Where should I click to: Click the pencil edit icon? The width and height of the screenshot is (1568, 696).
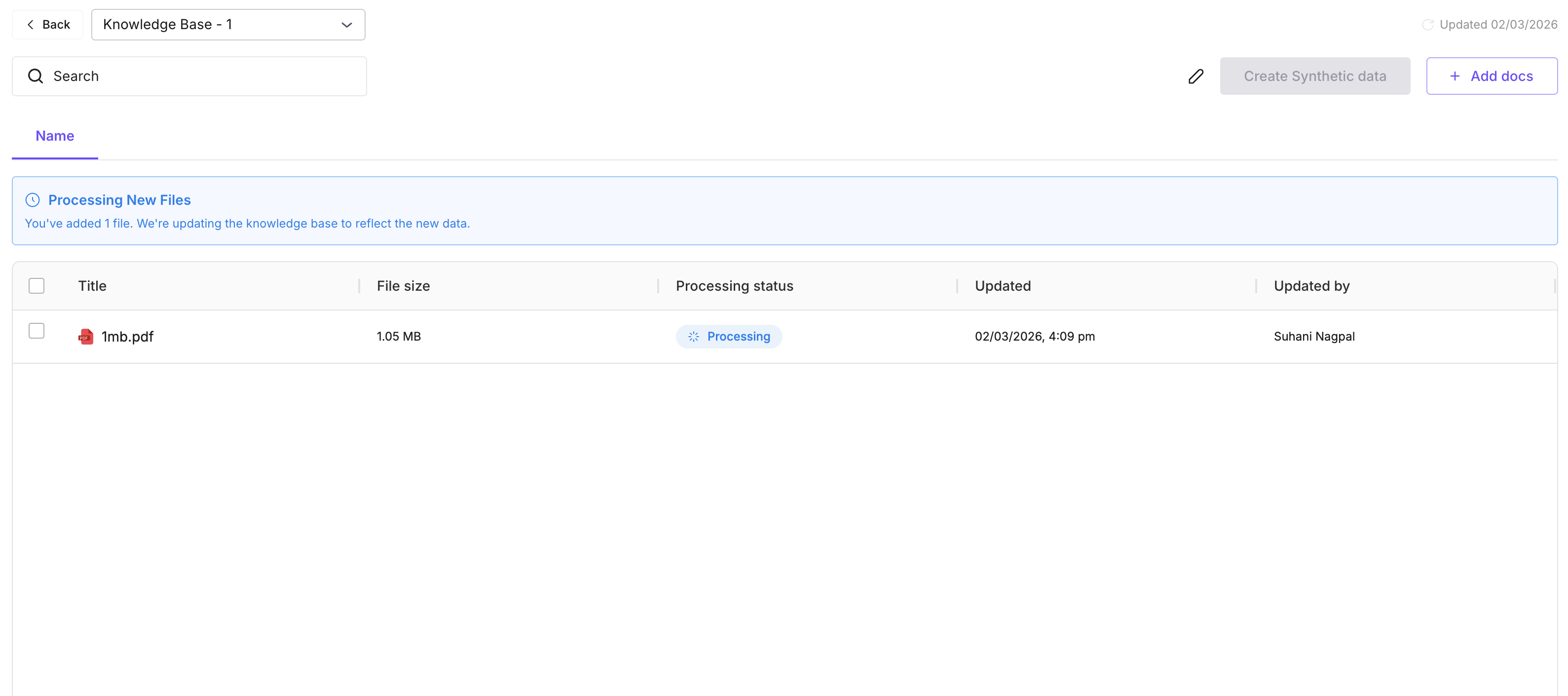tap(1195, 76)
